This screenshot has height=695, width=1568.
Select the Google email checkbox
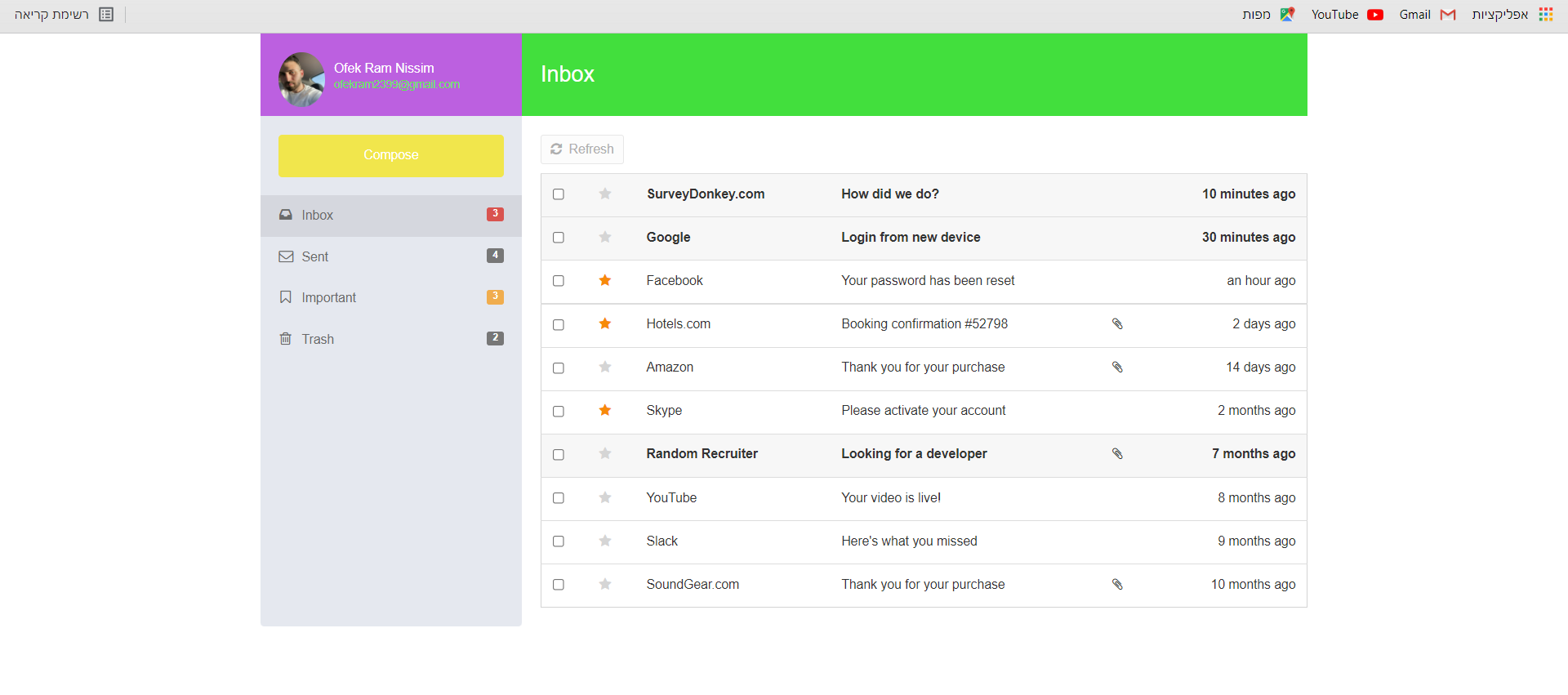click(x=559, y=238)
